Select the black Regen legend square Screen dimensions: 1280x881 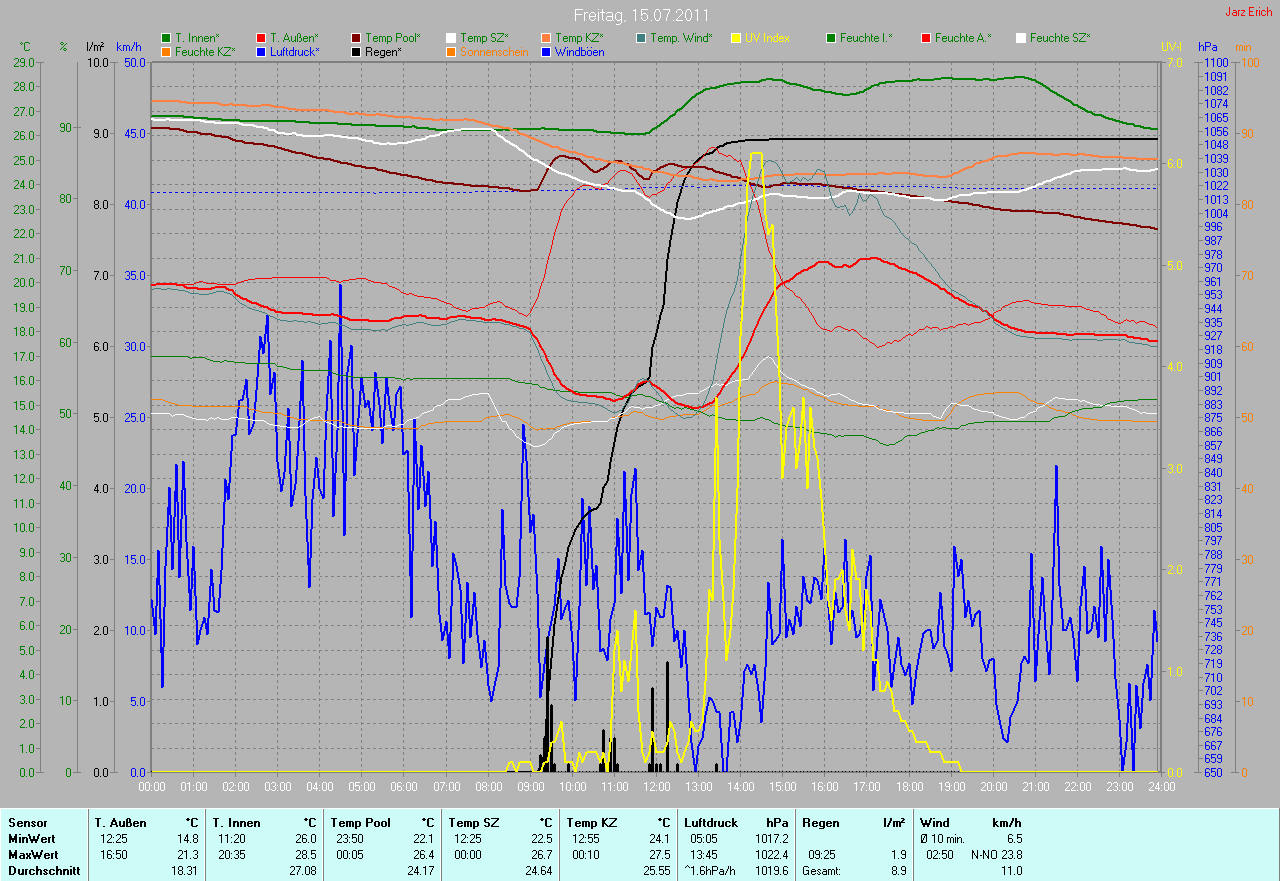click(357, 51)
